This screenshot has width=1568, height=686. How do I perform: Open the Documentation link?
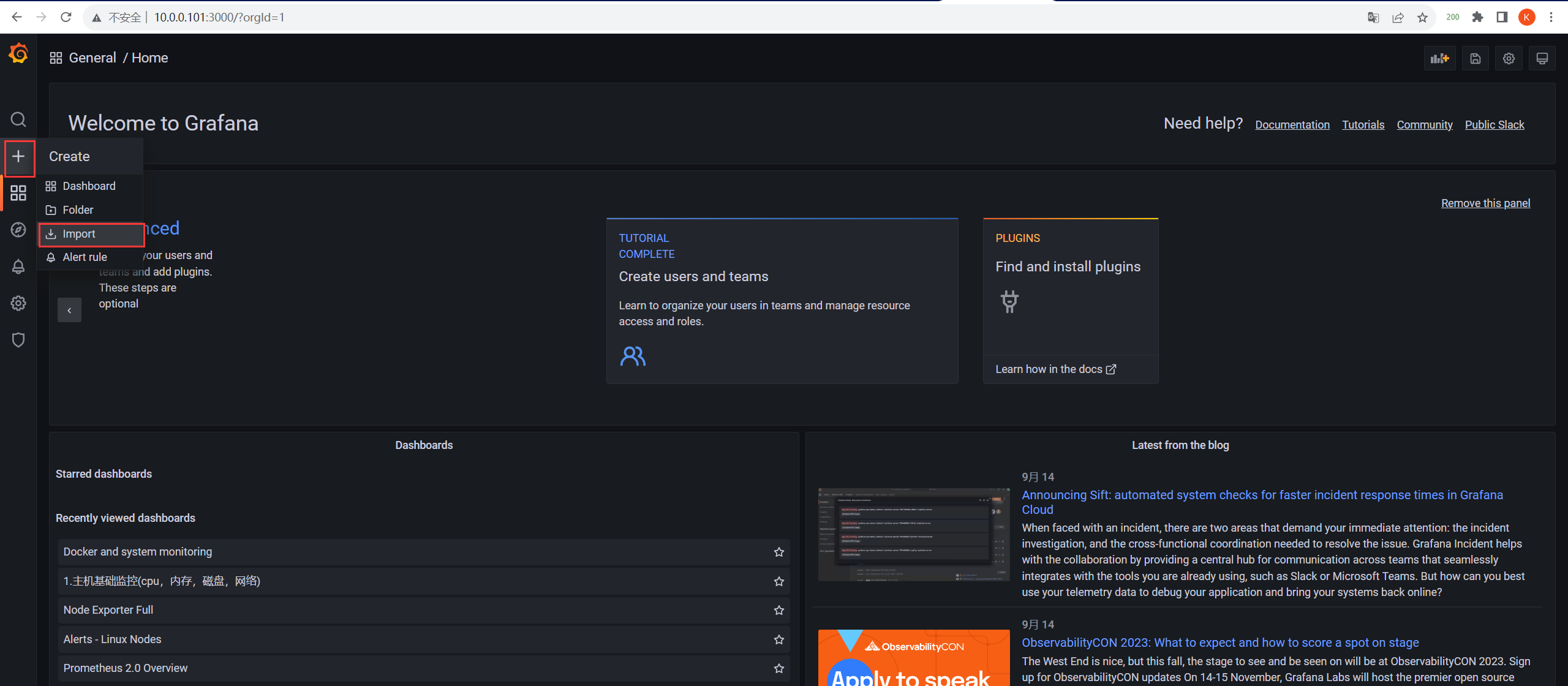point(1292,124)
